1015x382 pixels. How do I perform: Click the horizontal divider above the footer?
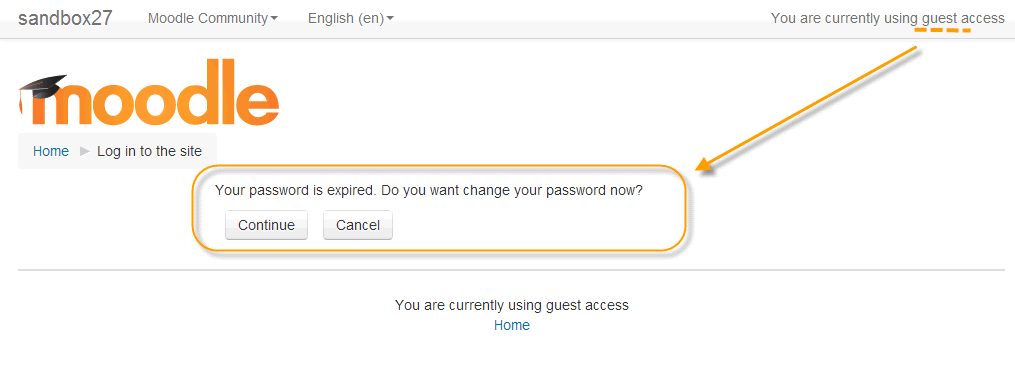coord(511,269)
